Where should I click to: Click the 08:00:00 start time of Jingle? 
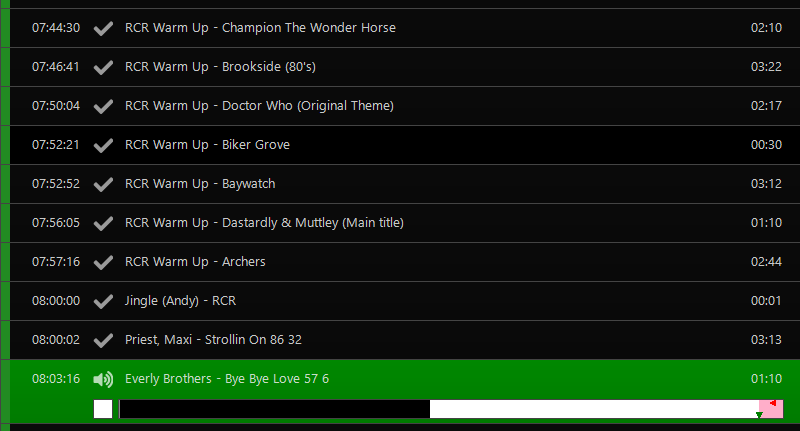[56, 301]
